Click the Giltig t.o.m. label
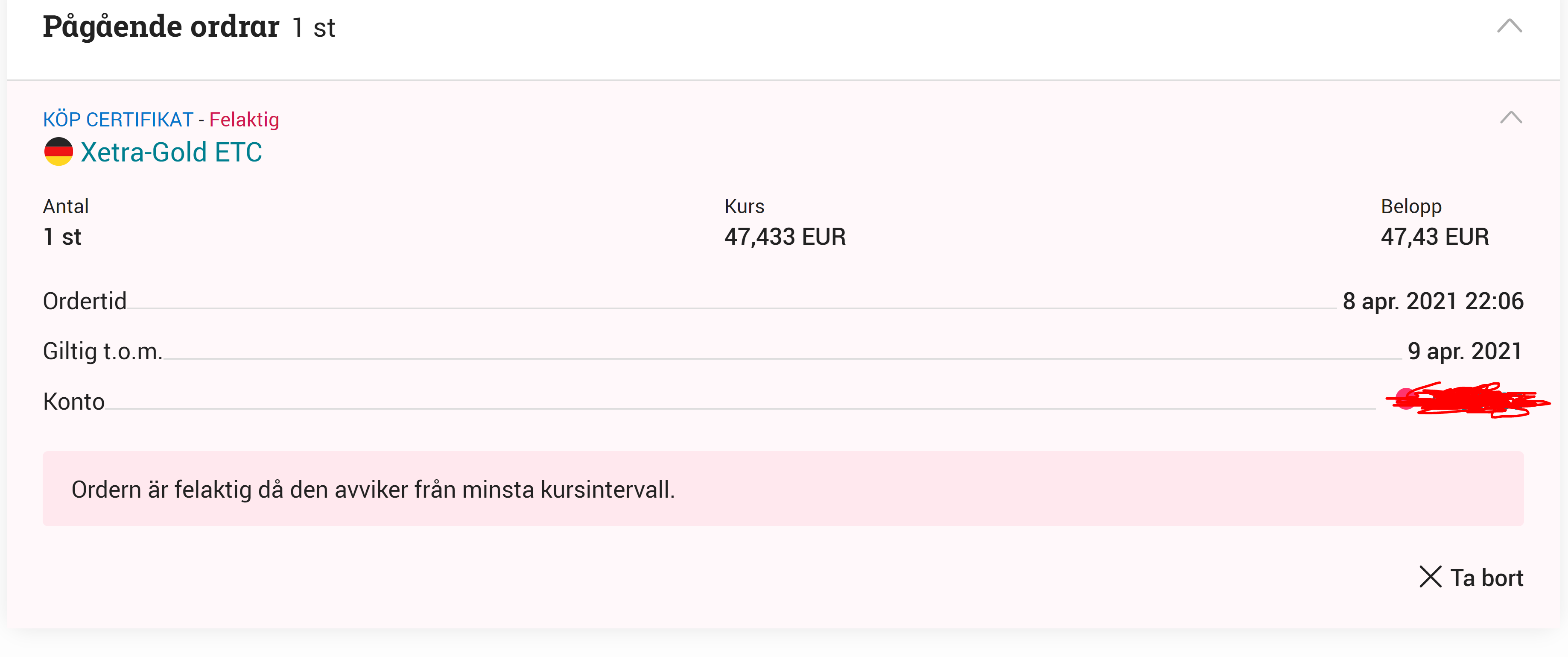Image resolution: width=1568 pixels, height=657 pixels. [x=102, y=351]
